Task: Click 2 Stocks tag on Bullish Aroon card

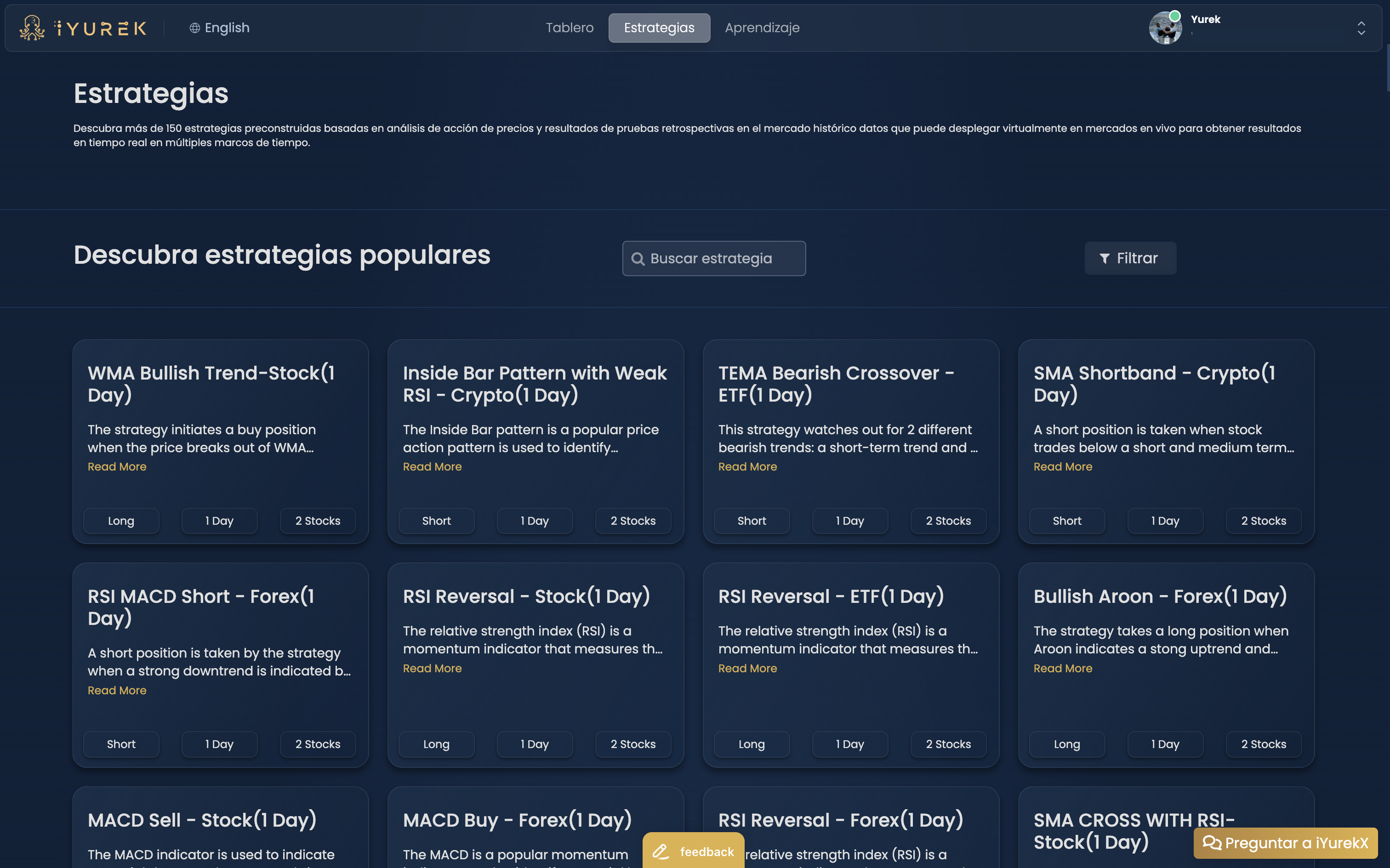Action: click(1263, 744)
